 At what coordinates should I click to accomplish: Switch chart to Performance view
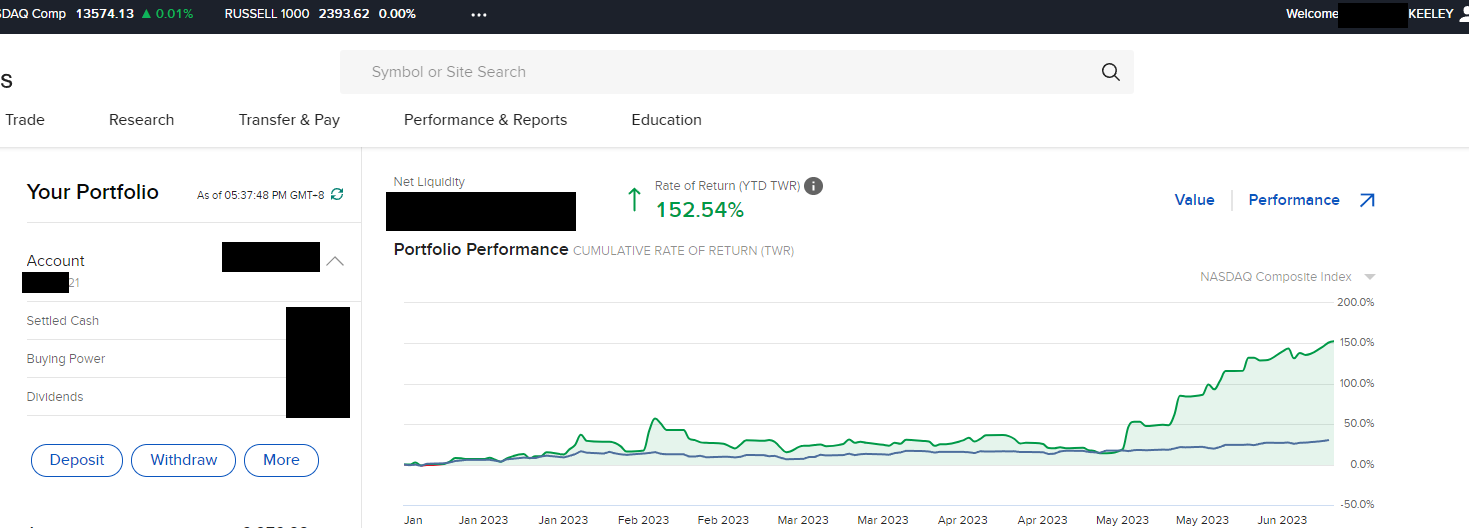point(1293,200)
